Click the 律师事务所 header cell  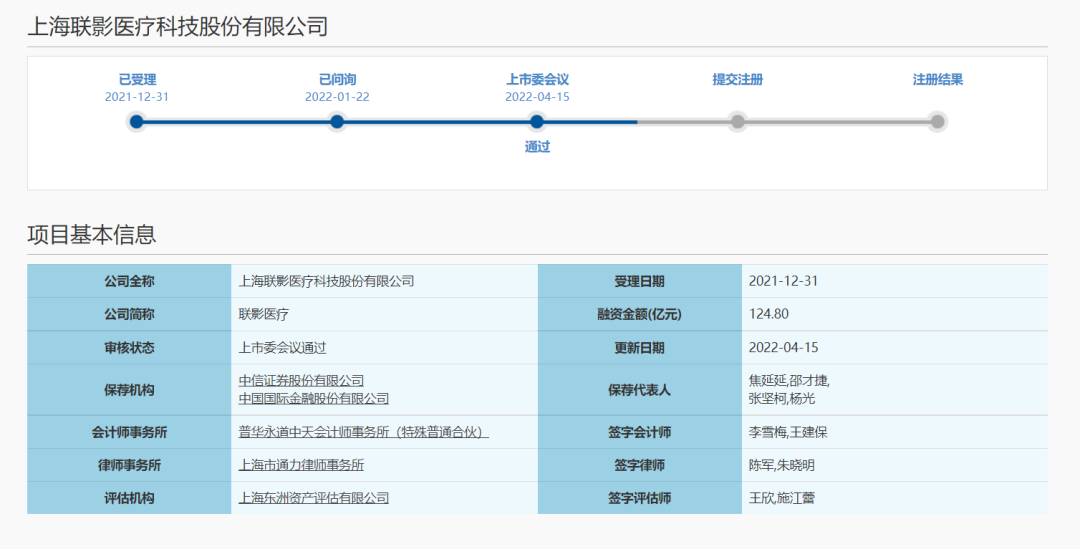point(129,465)
